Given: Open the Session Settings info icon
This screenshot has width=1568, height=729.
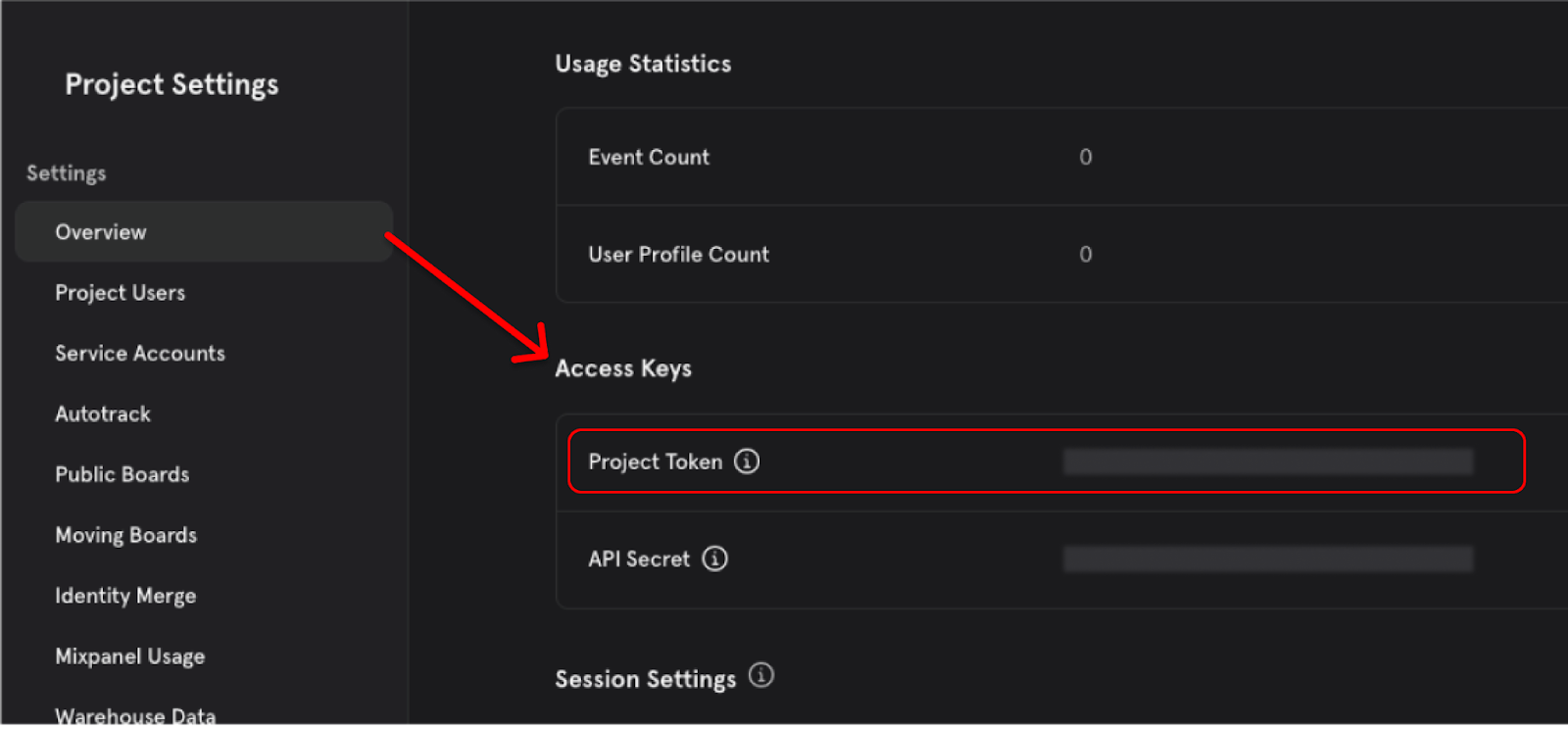Looking at the screenshot, I should 761,675.
